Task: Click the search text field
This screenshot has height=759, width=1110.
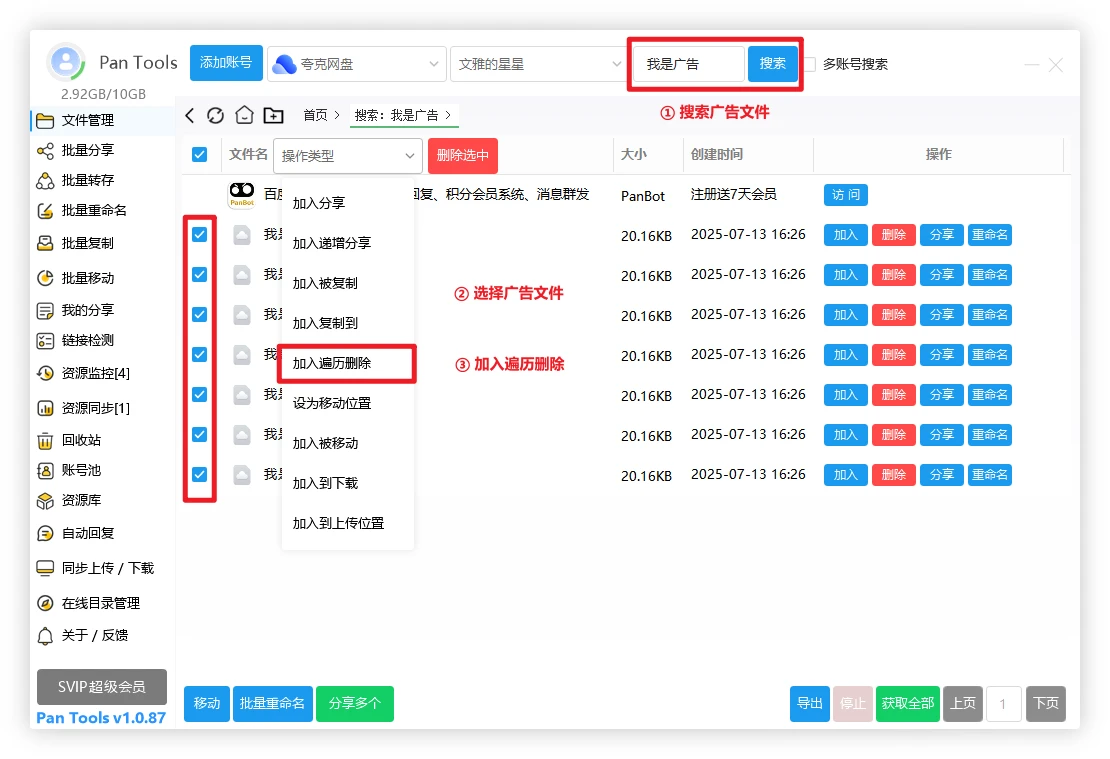Action: [x=688, y=64]
